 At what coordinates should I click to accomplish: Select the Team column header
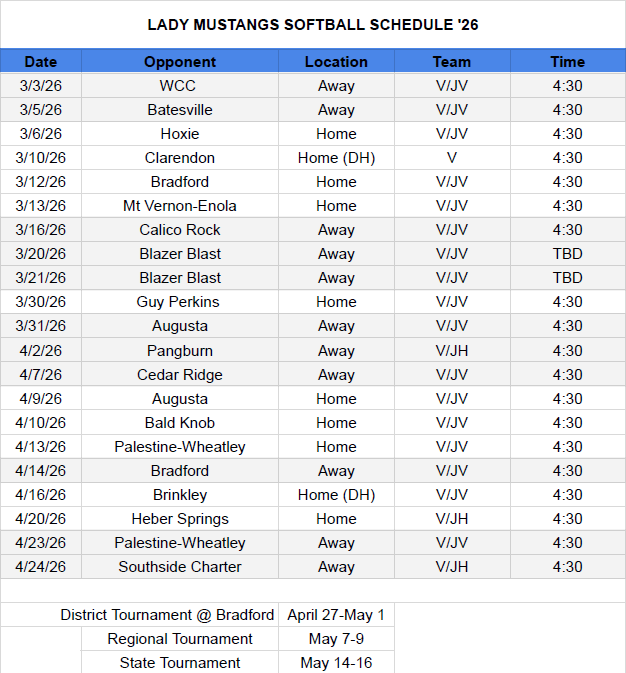tap(452, 62)
